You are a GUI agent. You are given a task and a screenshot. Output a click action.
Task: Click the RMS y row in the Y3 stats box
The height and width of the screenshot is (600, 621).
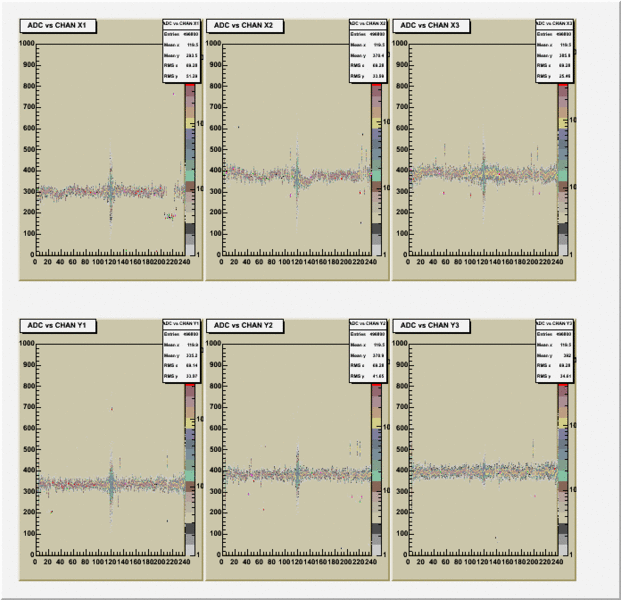554,376
